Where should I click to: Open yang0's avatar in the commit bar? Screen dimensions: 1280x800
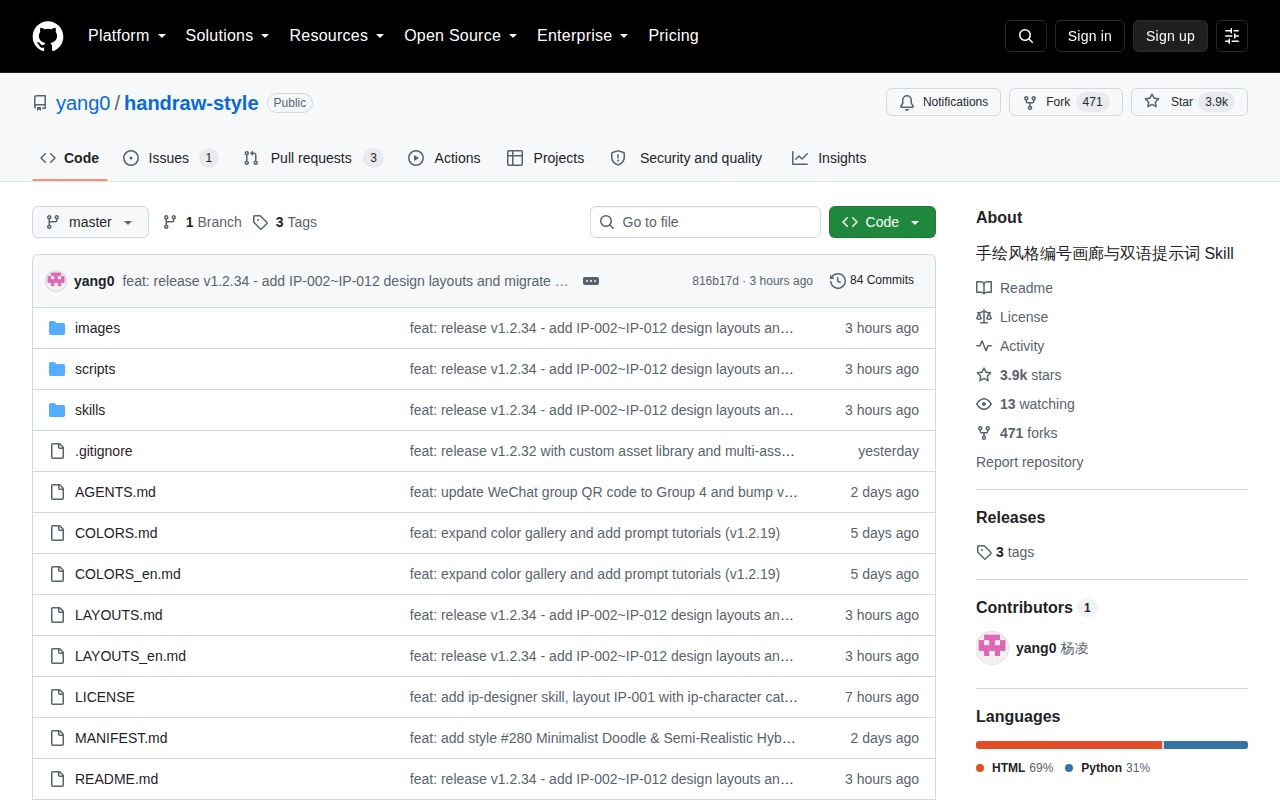[56, 281]
